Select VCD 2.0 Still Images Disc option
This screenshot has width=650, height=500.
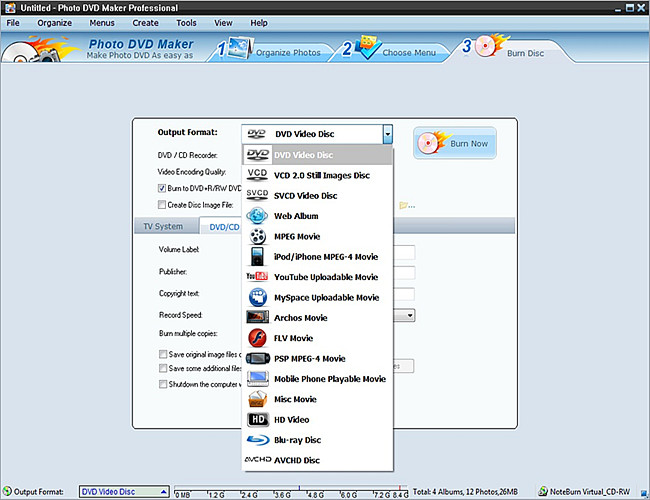click(x=318, y=175)
